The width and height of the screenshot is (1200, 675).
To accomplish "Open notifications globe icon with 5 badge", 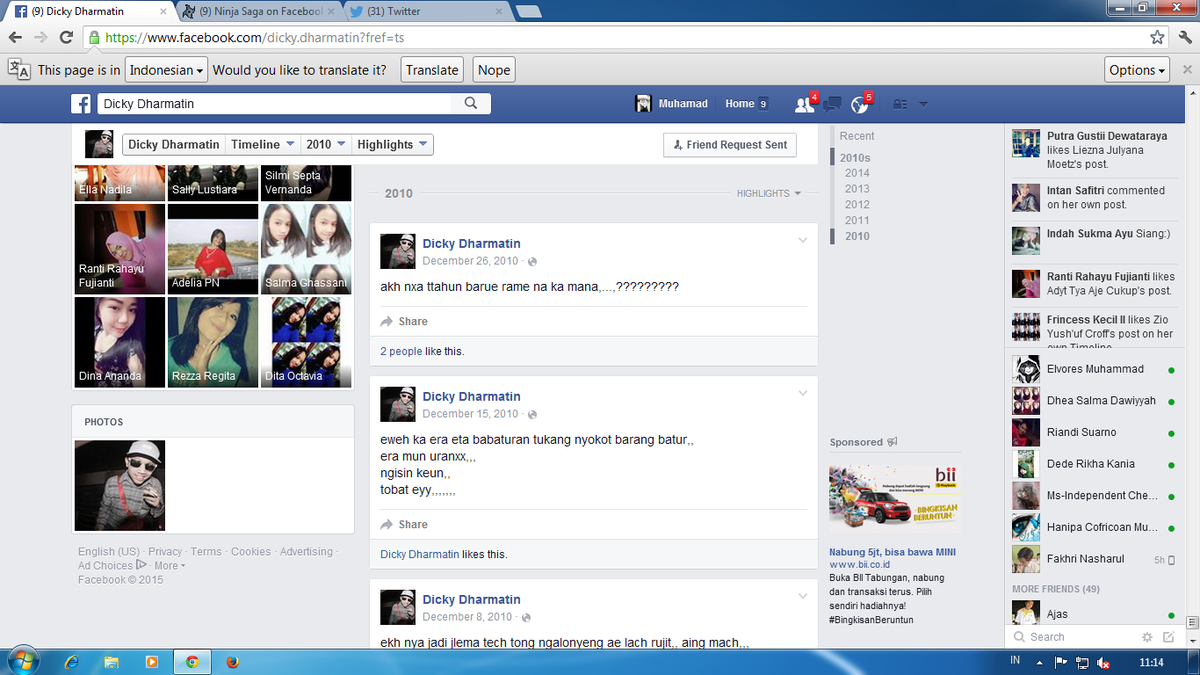I will 859,104.
